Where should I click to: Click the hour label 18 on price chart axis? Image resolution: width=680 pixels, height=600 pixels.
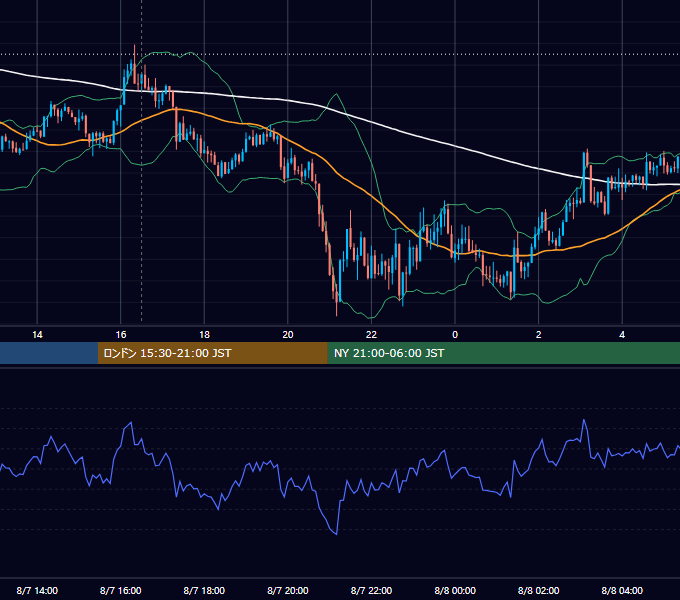pos(204,335)
